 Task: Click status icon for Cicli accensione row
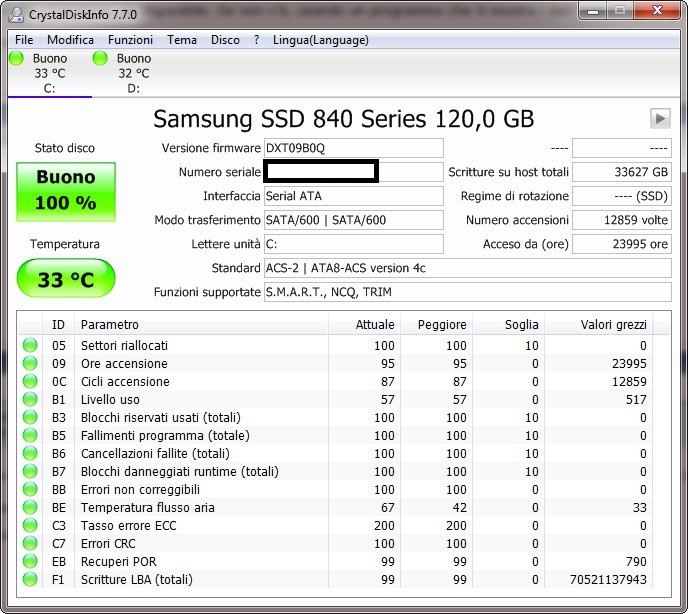(30, 381)
